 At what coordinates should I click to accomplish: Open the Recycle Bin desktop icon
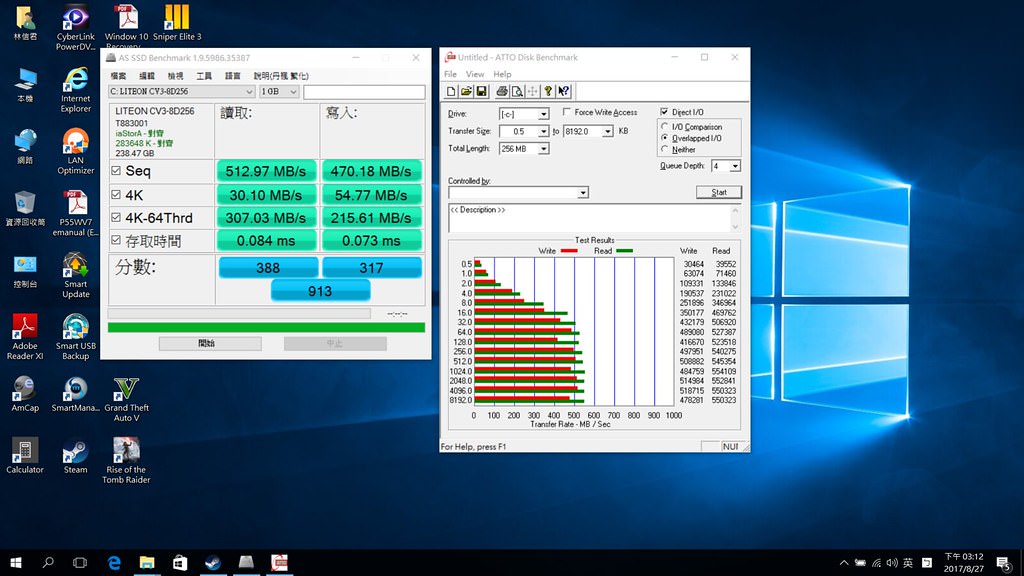[25, 208]
